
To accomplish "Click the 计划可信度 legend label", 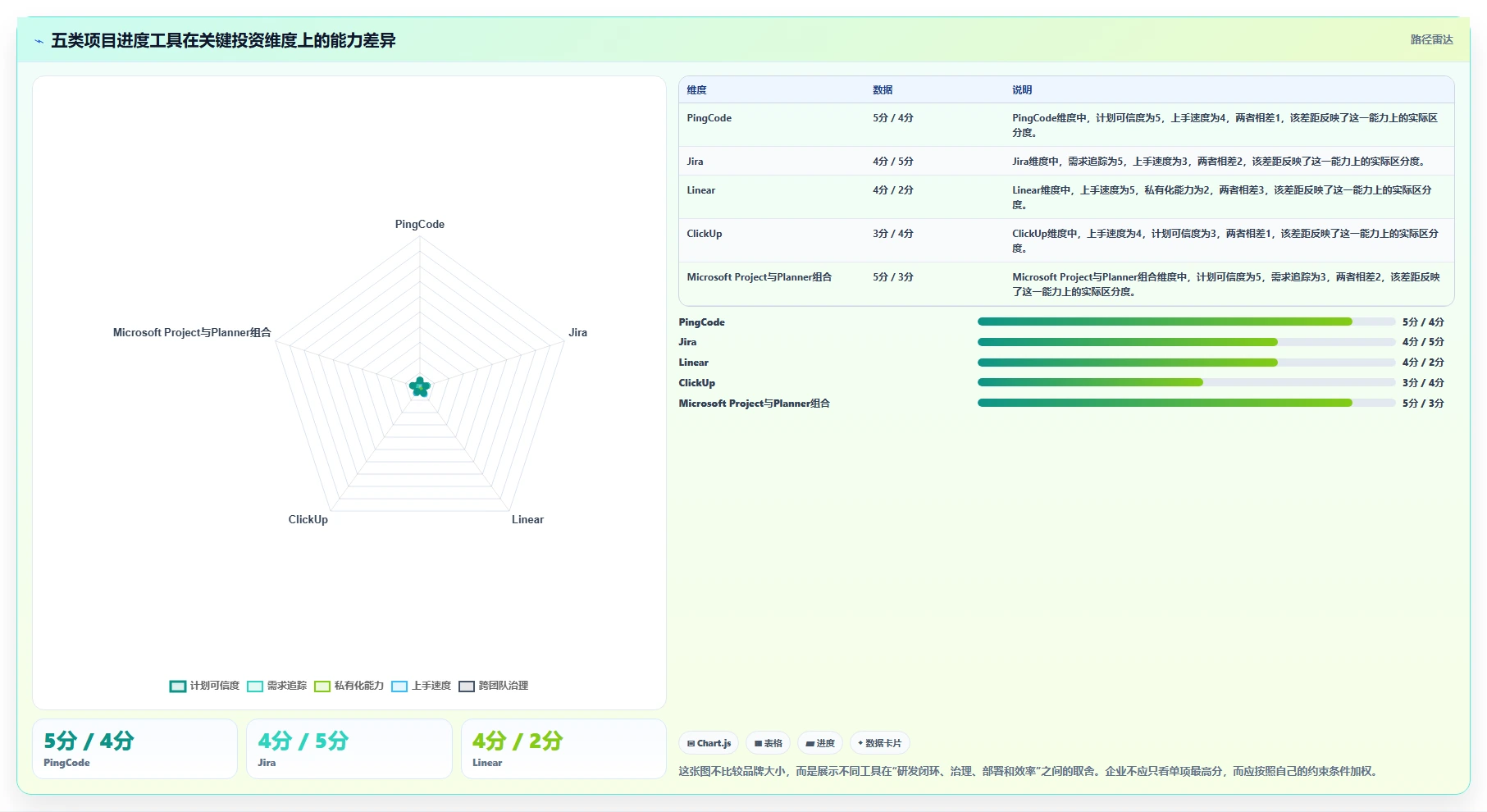I will tap(215, 686).
